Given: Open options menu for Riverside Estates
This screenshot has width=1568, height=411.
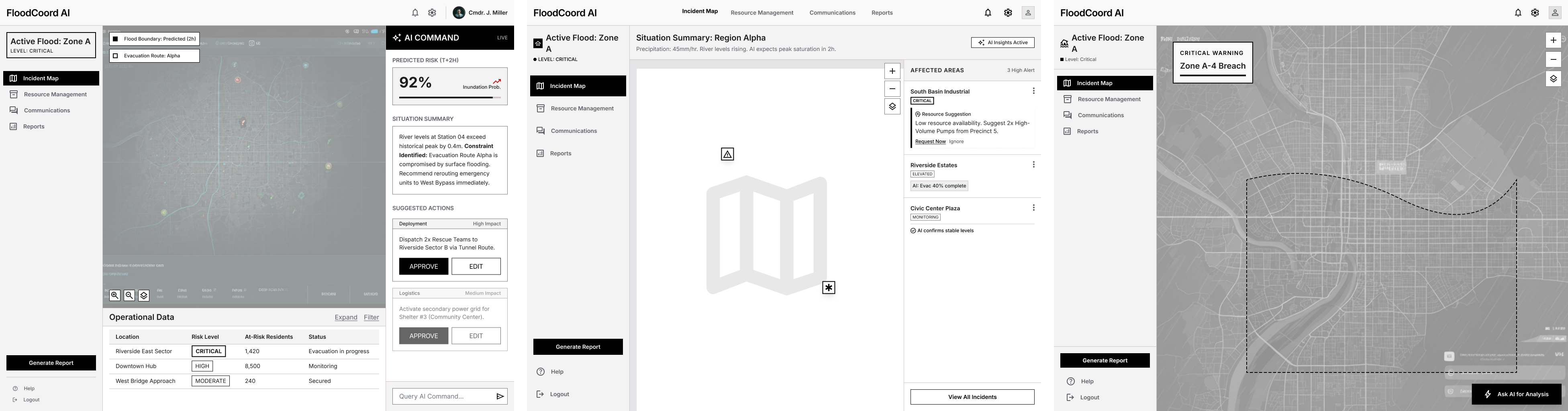Looking at the screenshot, I should [1033, 165].
